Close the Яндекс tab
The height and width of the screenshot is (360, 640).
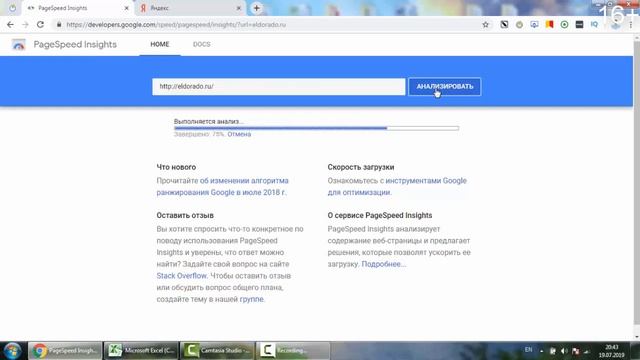(239, 8)
